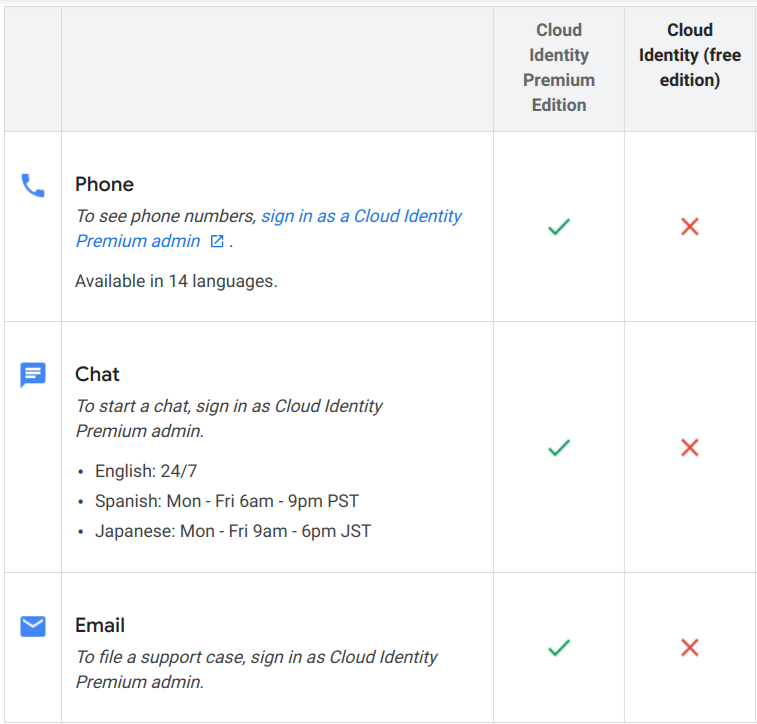The height and width of the screenshot is (724, 757).
Task: Click the red X in the Phone row
Action: pos(690,226)
